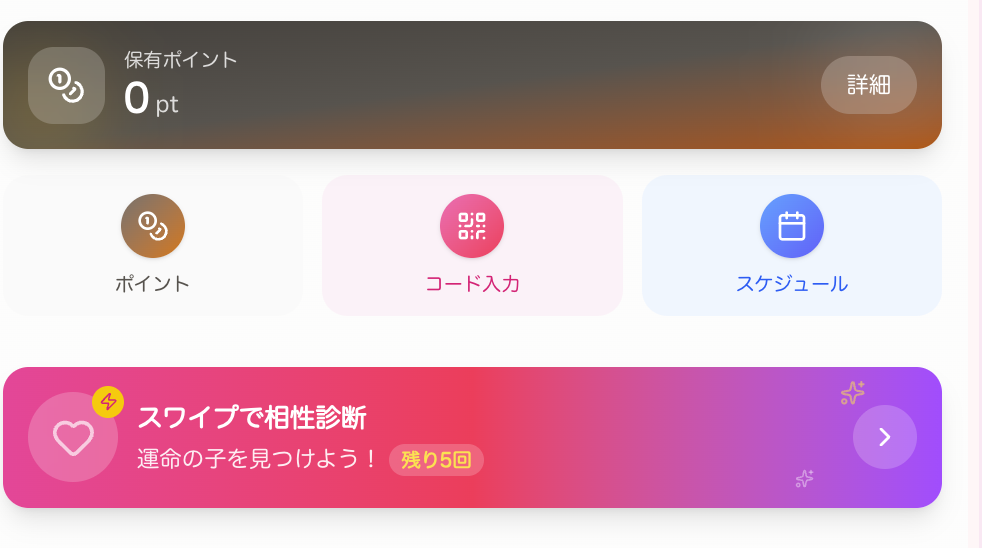Click the スワイプで相性診断 banner title
Screen dimensions: 982x548
251,417
